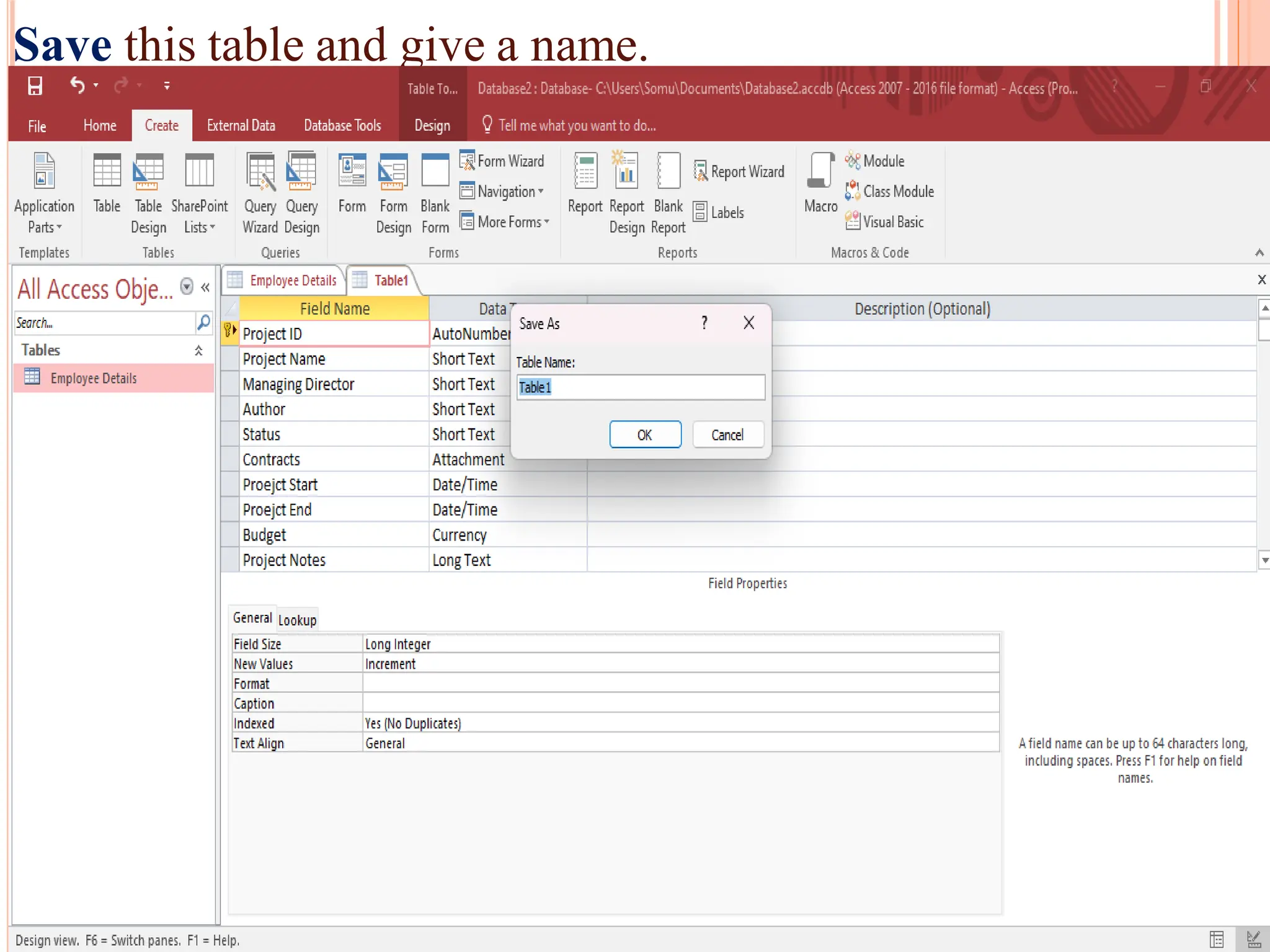Open Query Design
Image resolution: width=1270 pixels, height=952 pixels.
click(301, 193)
